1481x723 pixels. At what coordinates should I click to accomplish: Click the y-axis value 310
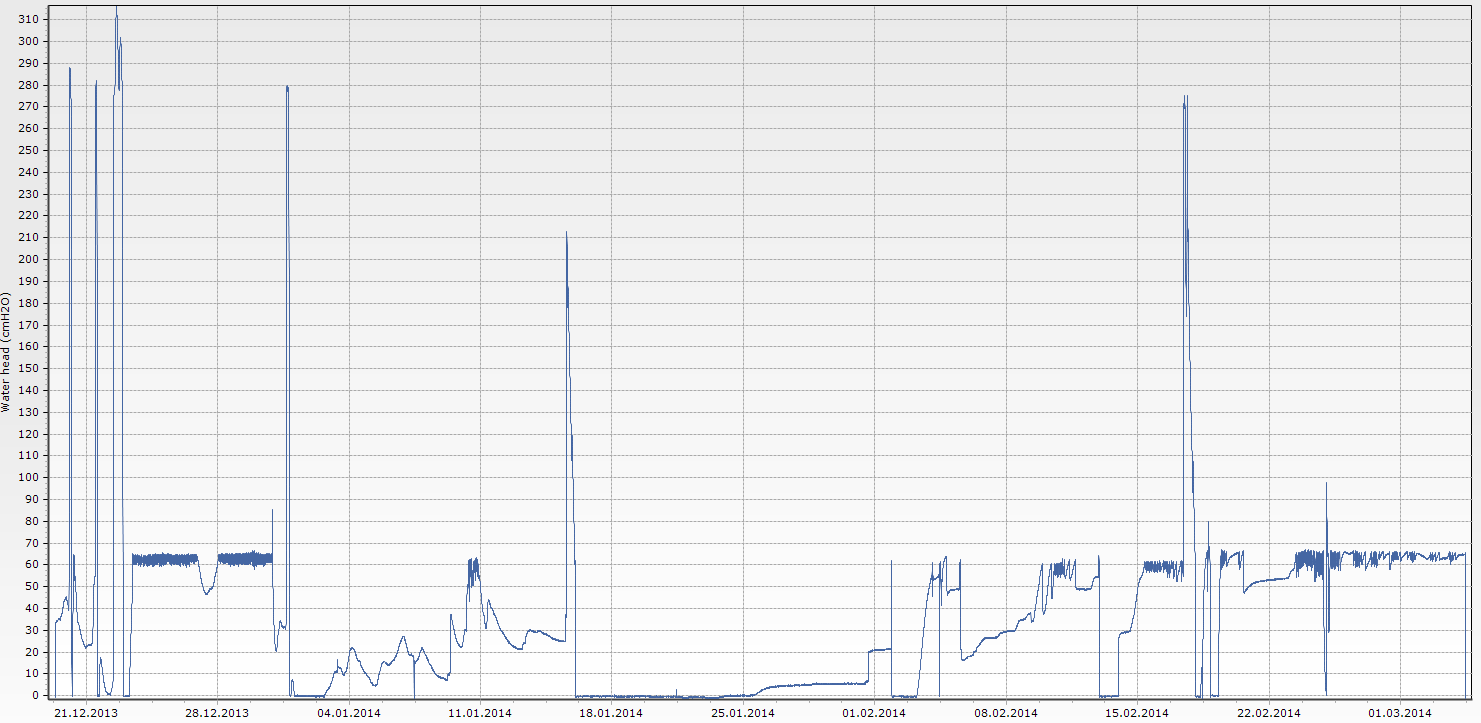[29, 20]
